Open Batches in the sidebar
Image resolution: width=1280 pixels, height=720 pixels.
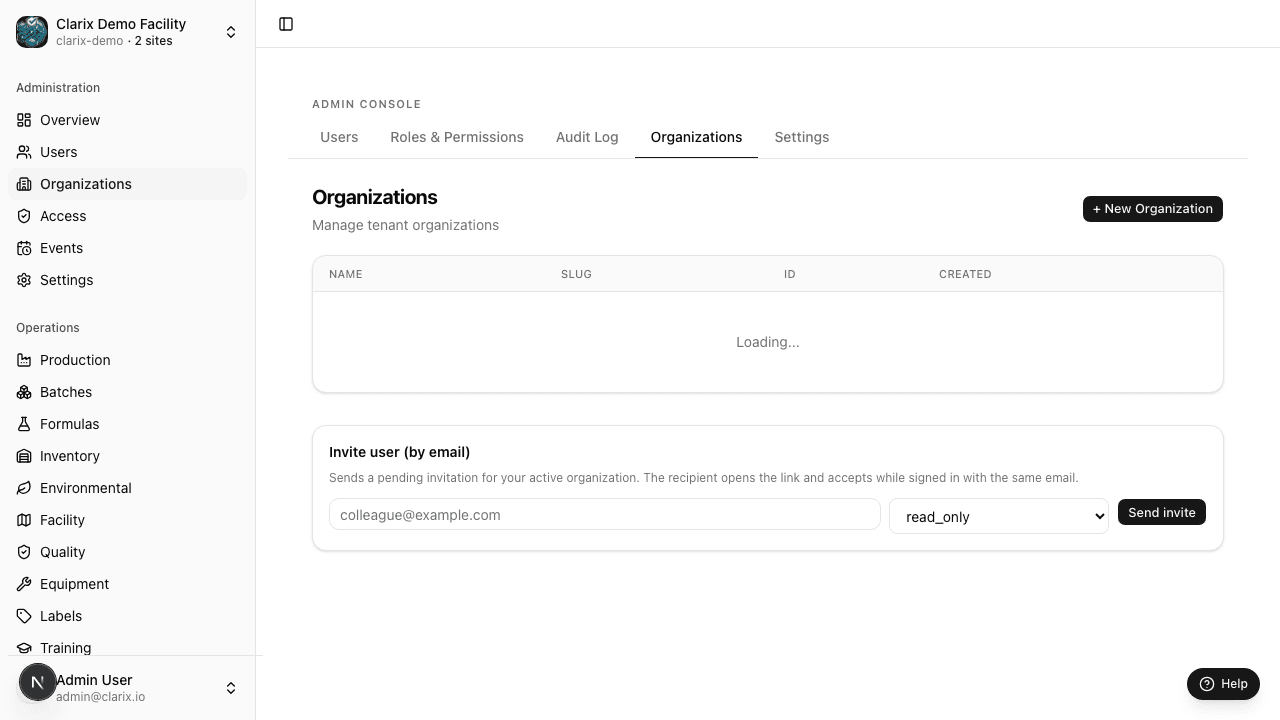coord(128,392)
